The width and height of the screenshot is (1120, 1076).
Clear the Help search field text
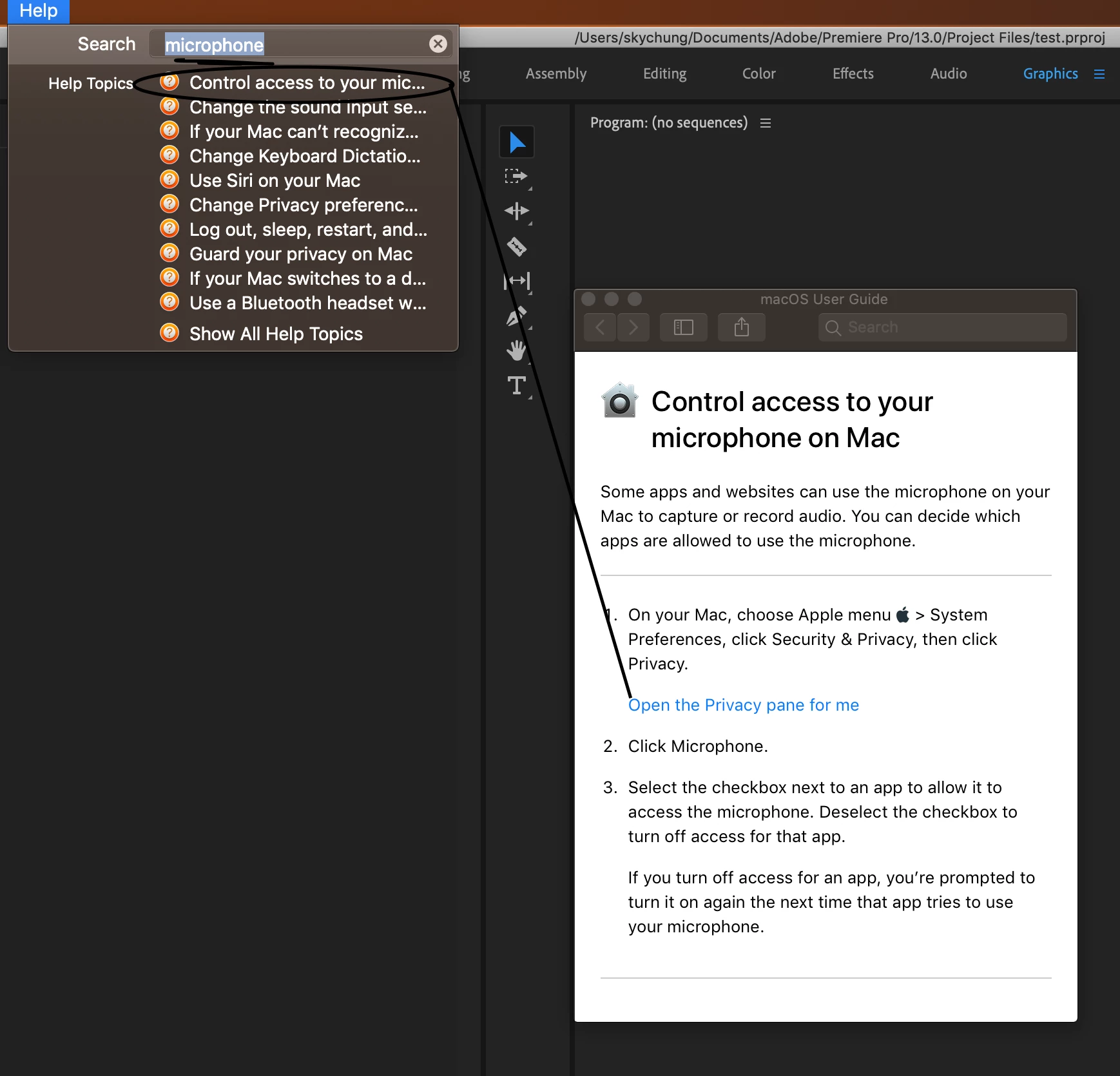pos(438,44)
